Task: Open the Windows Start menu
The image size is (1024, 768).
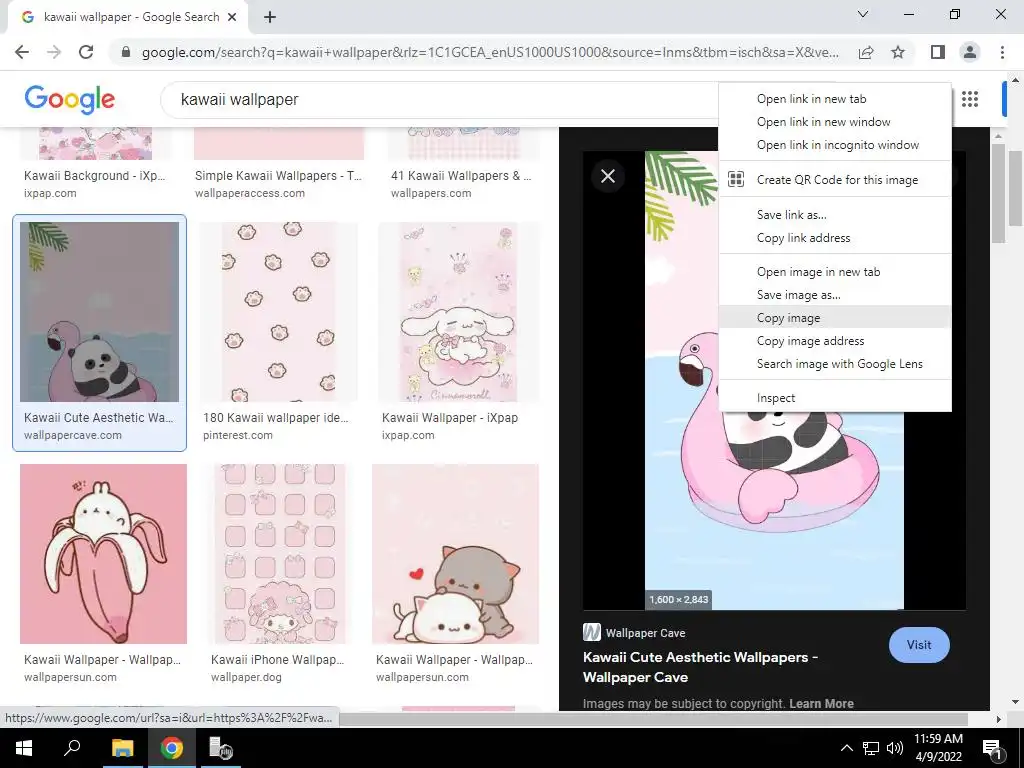Action: coord(24,748)
